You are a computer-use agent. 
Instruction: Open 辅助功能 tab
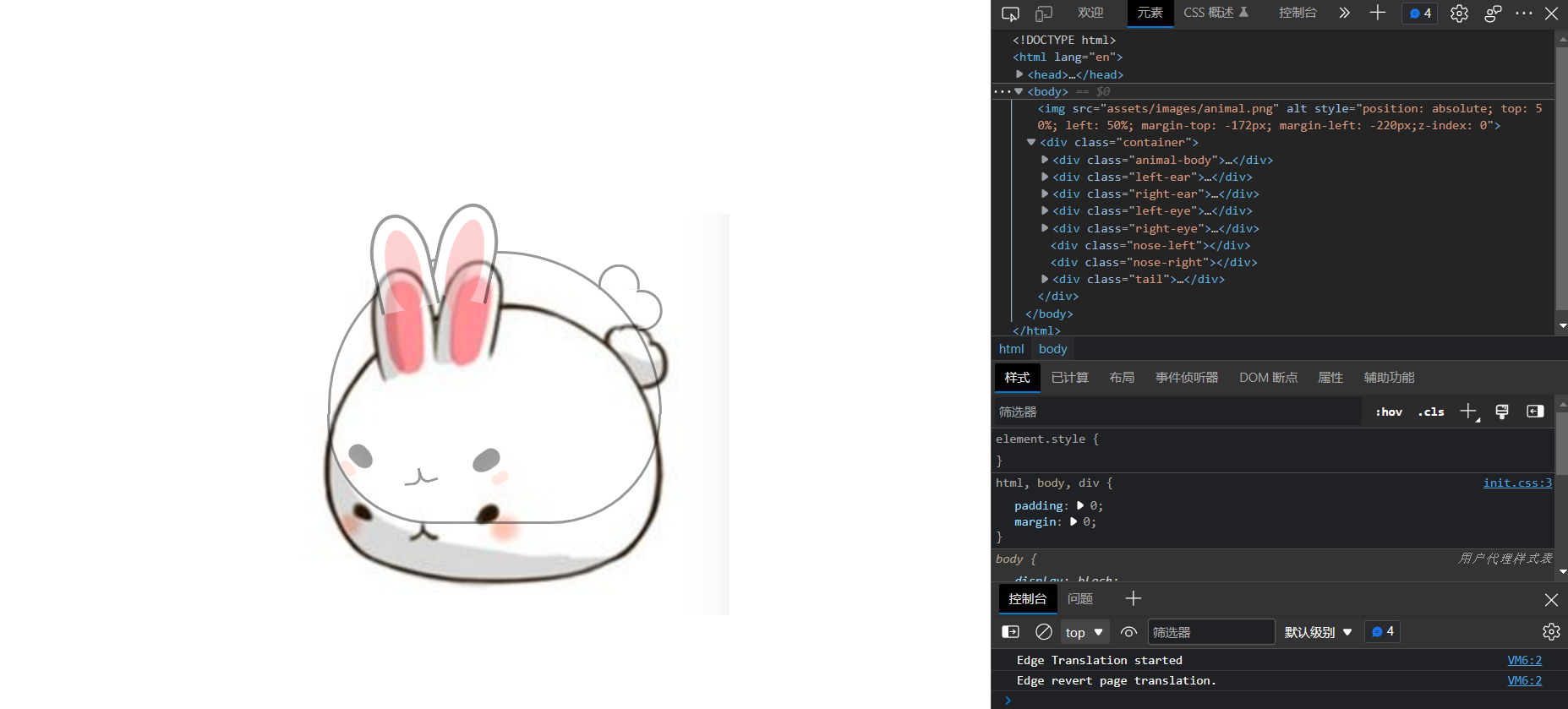[x=1389, y=378]
